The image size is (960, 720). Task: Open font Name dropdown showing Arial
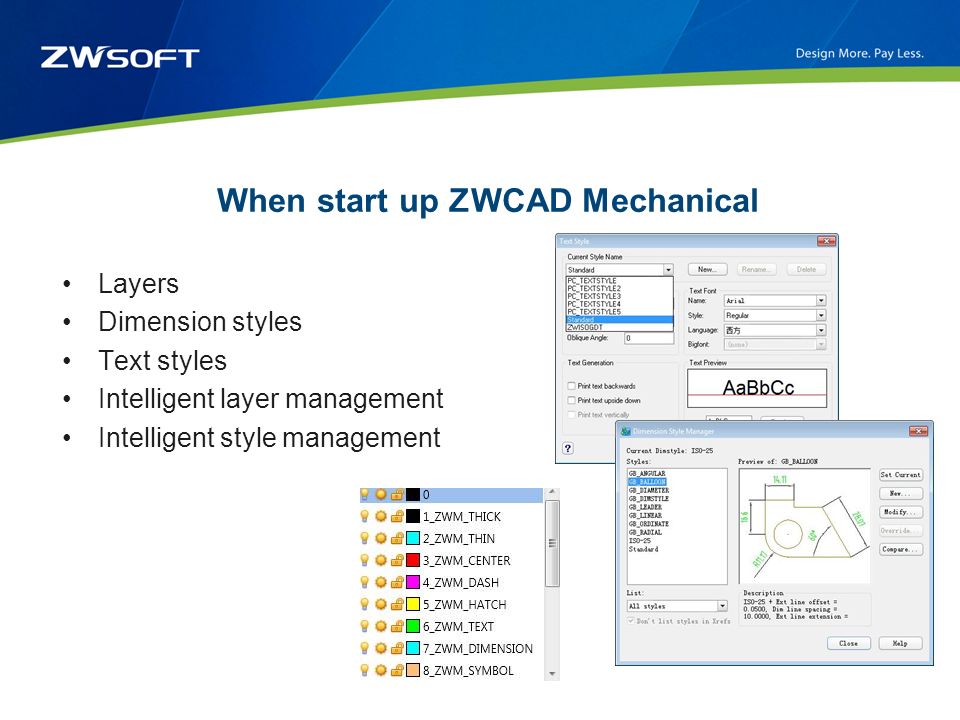(x=775, y=301)
